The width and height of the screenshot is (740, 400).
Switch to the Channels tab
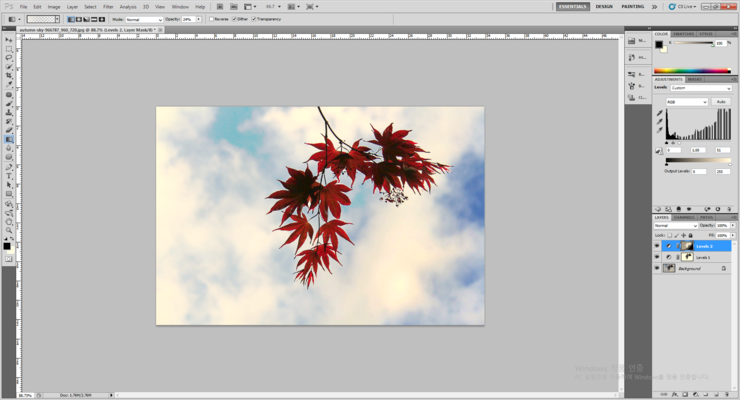pos(684,217)
